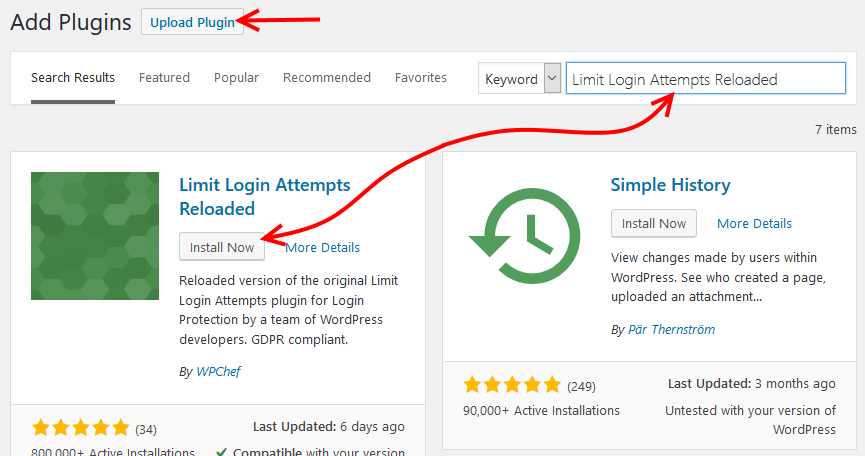
Task: Click the Add Plugins page heading
Action: pyautogui.click(x=71, y=22)
